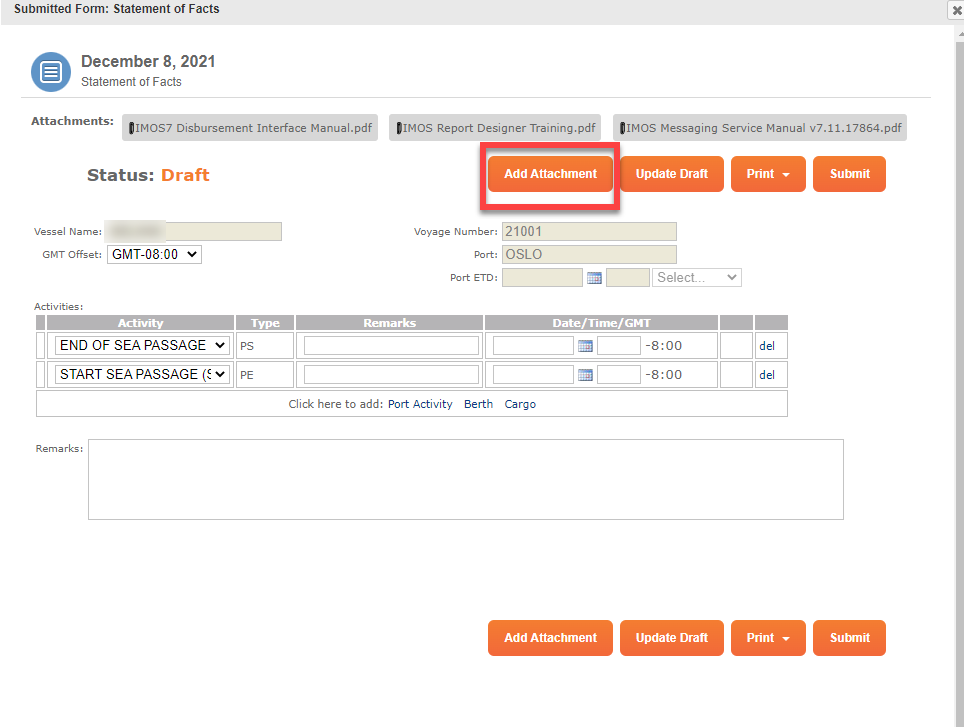Close the Statement of Facts form
Image resolution: width=964 pixels, height=727 pixels.
click(x=954, y=10)
